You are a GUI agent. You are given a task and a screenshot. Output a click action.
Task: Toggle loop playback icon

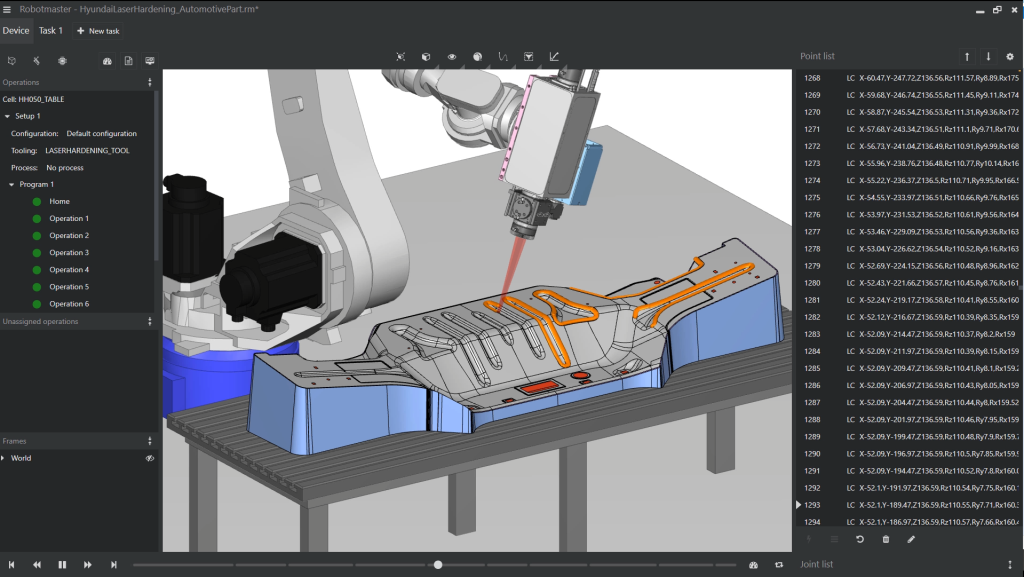779,565
